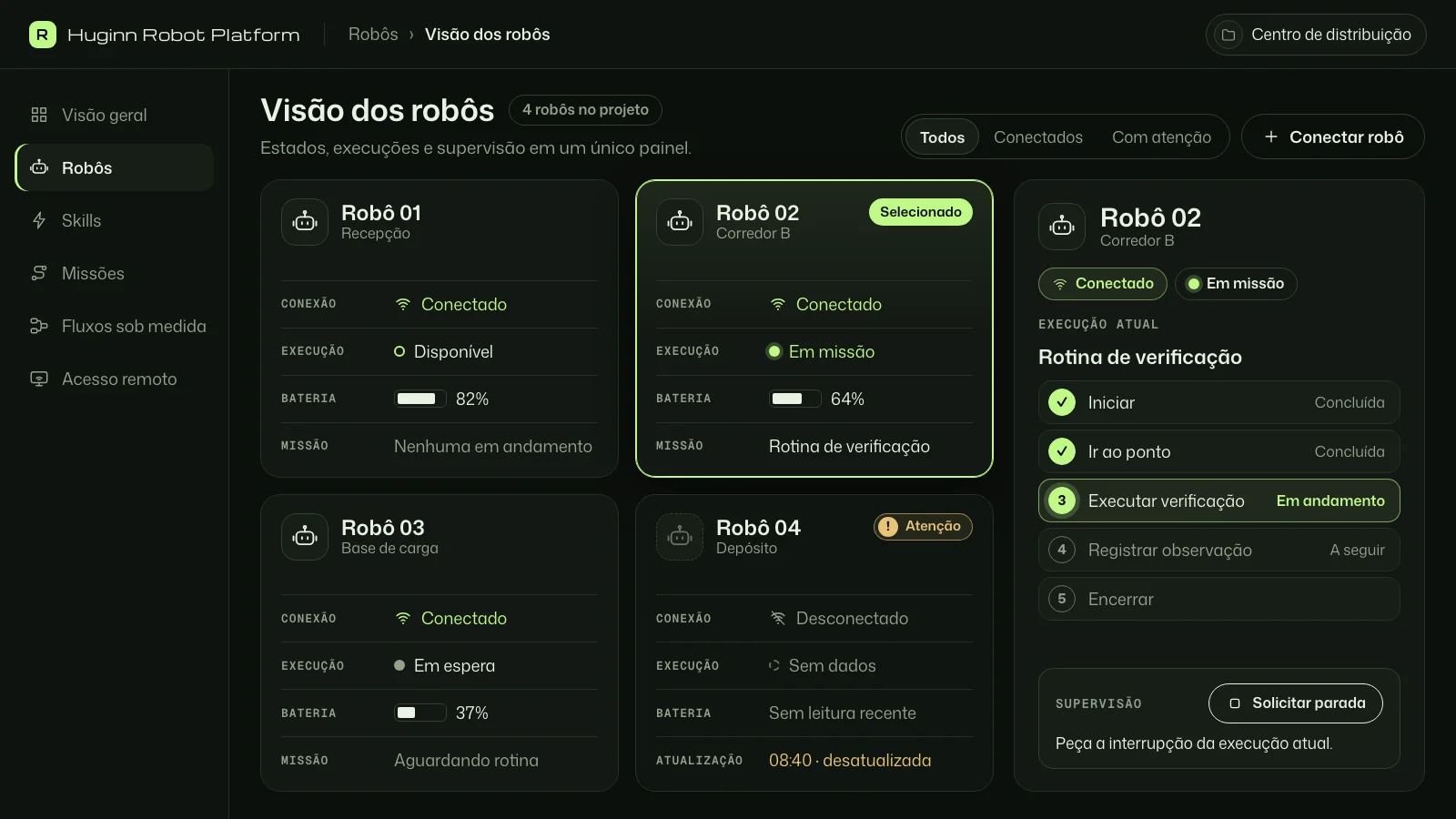Click the robot icon in the detail panel

pyautogui.click(x=1062, y=227)
